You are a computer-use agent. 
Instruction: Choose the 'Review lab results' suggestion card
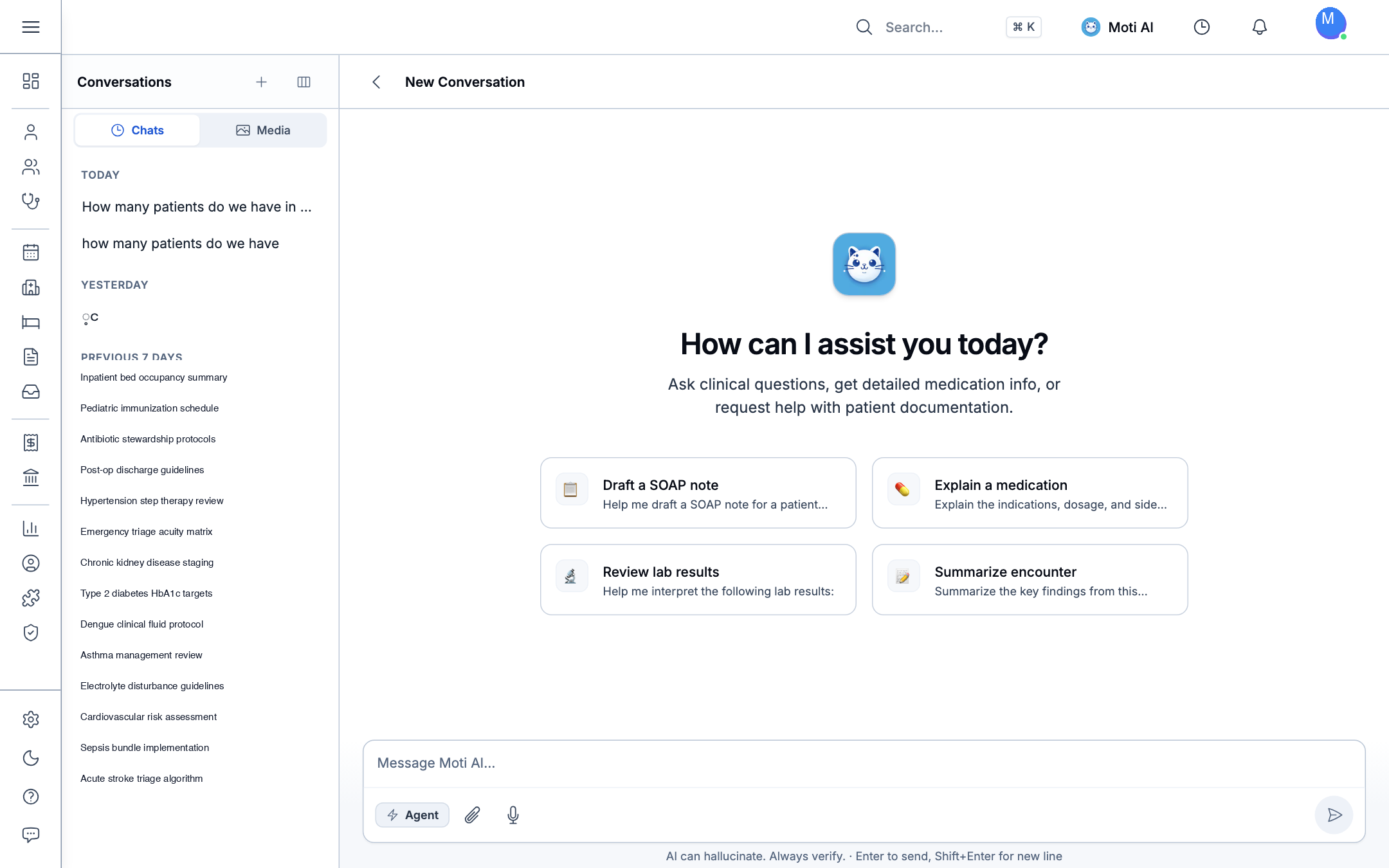coord(698,580)
